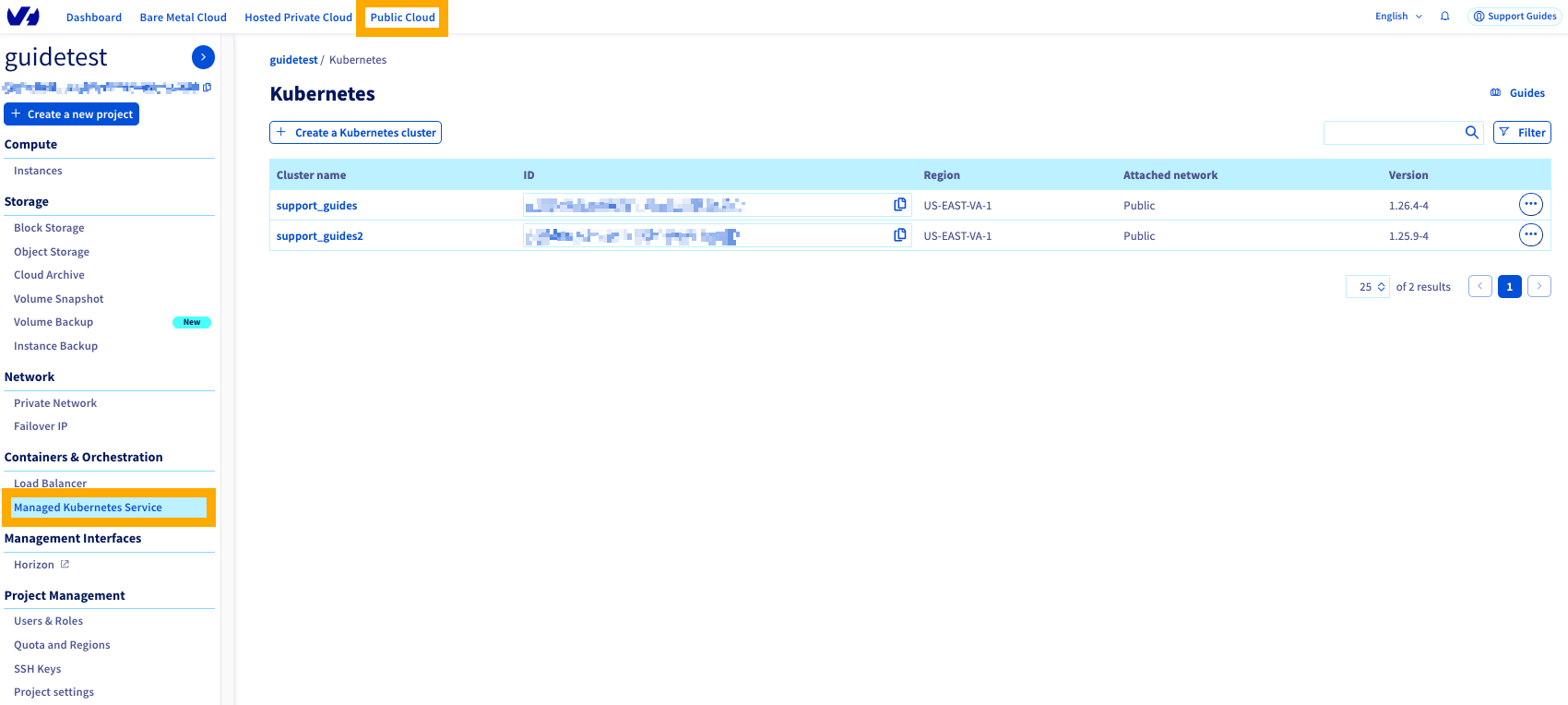1568x705 pixels.
Task: Open the Dashboard tab
Action: click(x=94, y=18)
